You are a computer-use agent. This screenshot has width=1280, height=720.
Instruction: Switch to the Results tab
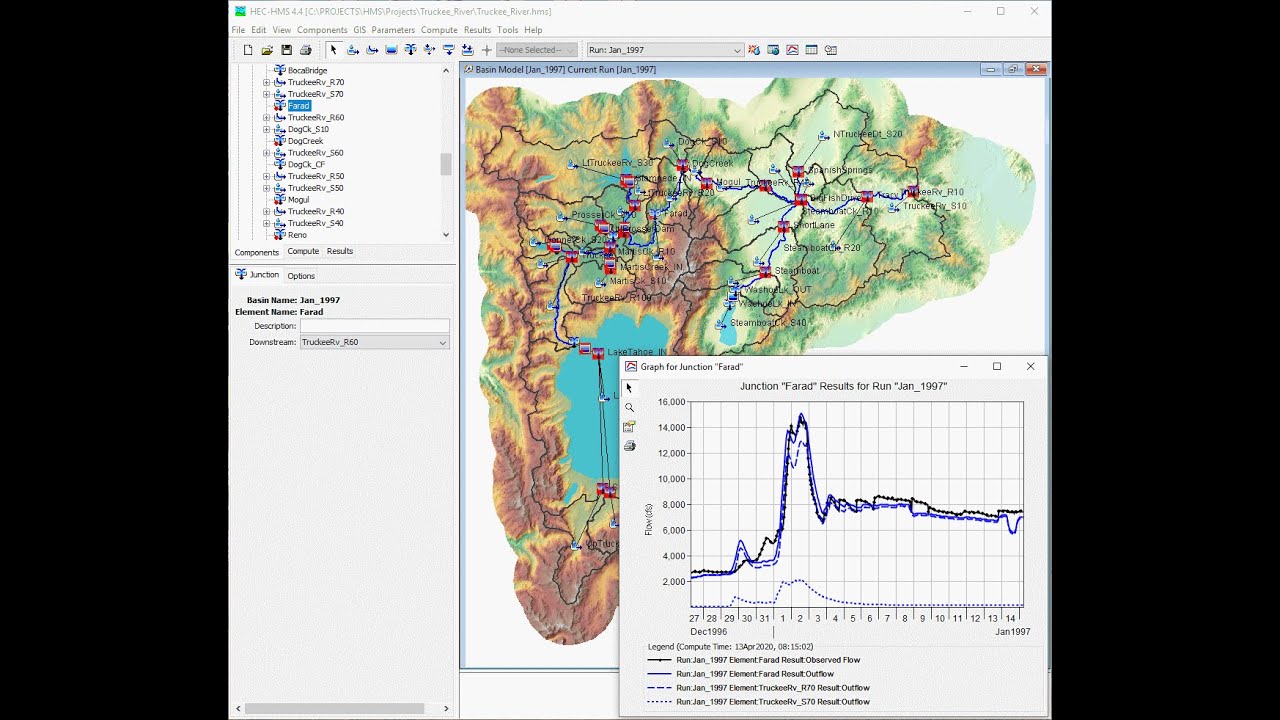click(340, 251)
